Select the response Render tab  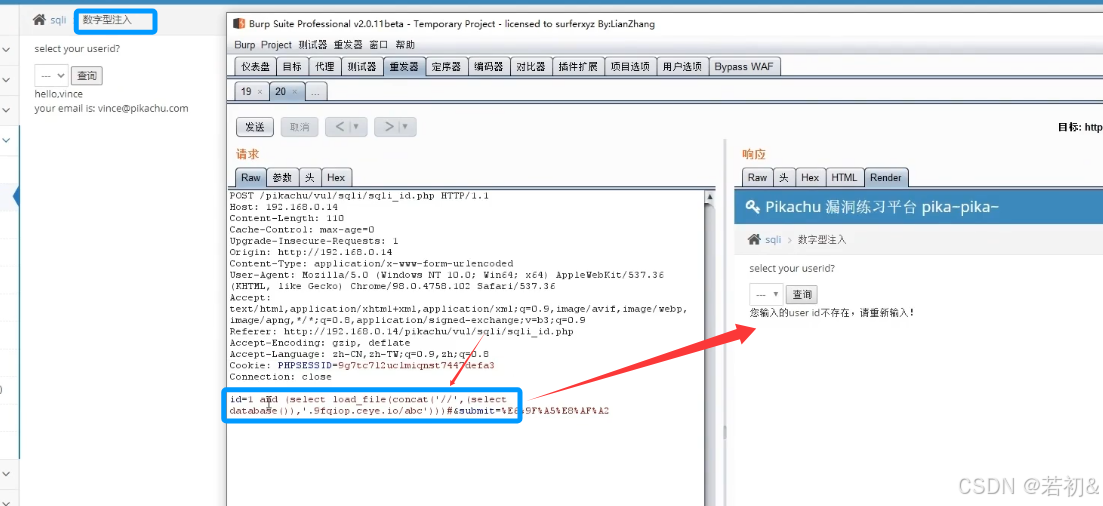pos(886,177)
